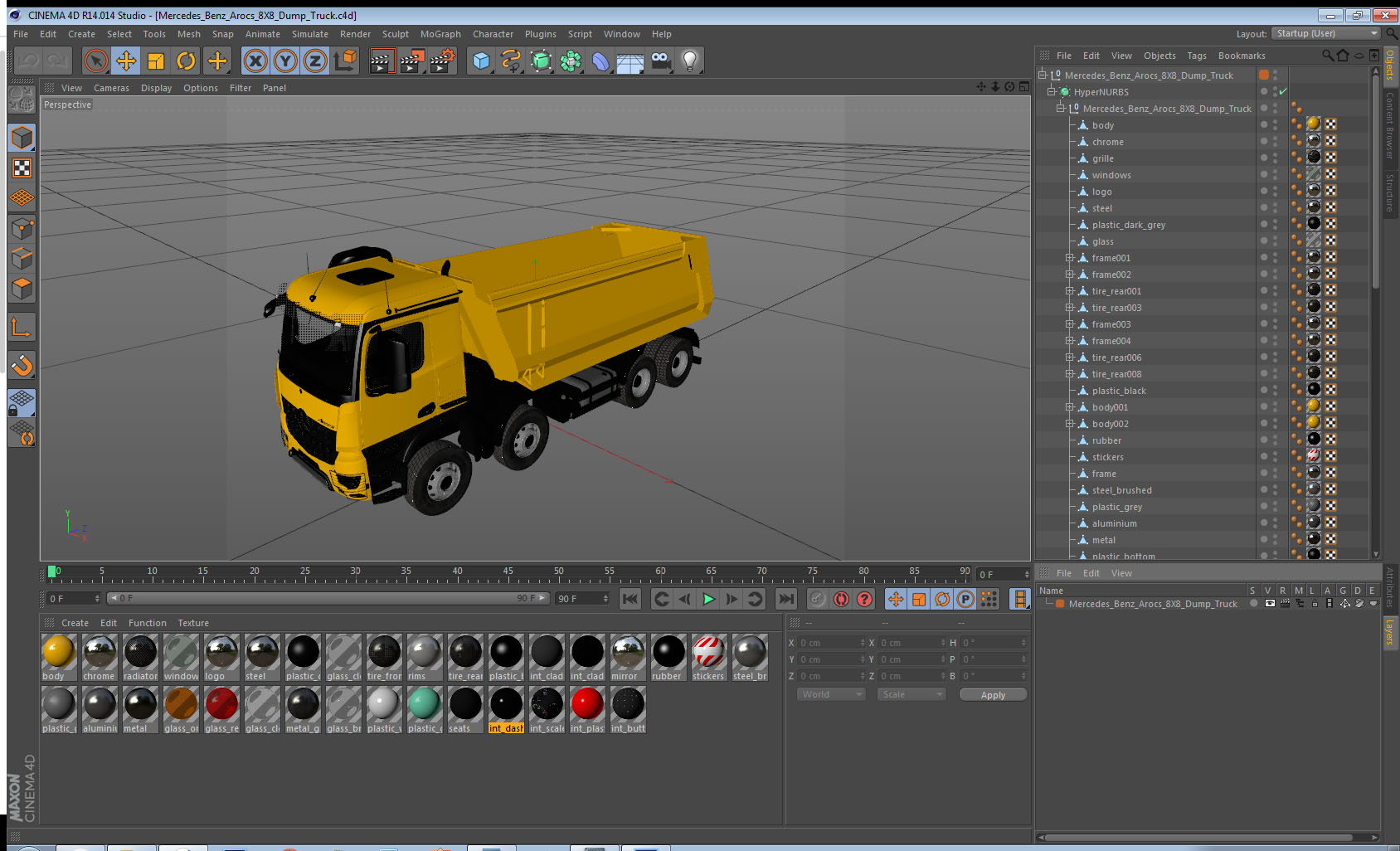
Task: Enable Edges mode in left toolbar
Action: tap(22, 259)
